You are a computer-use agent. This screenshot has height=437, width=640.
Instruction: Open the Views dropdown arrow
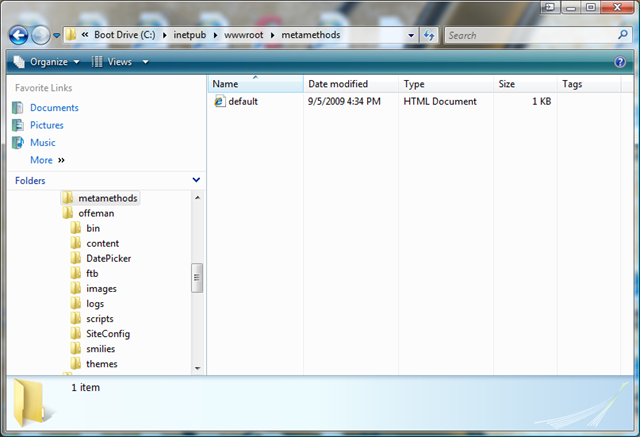(x=145, y=62)
